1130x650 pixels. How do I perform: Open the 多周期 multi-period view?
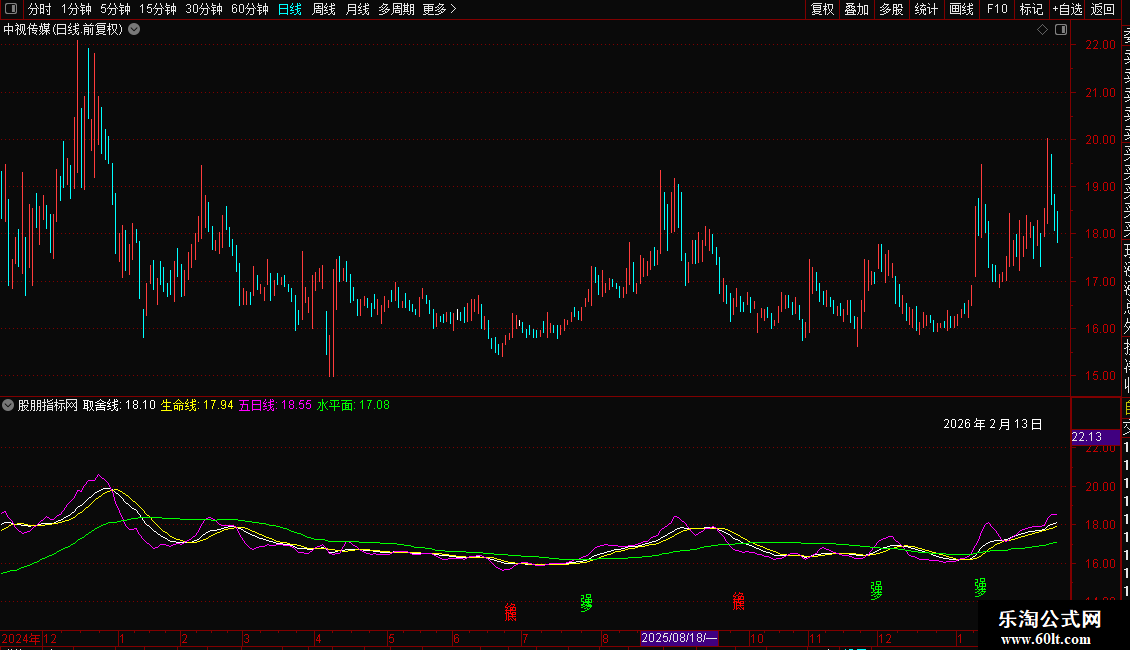395,9
